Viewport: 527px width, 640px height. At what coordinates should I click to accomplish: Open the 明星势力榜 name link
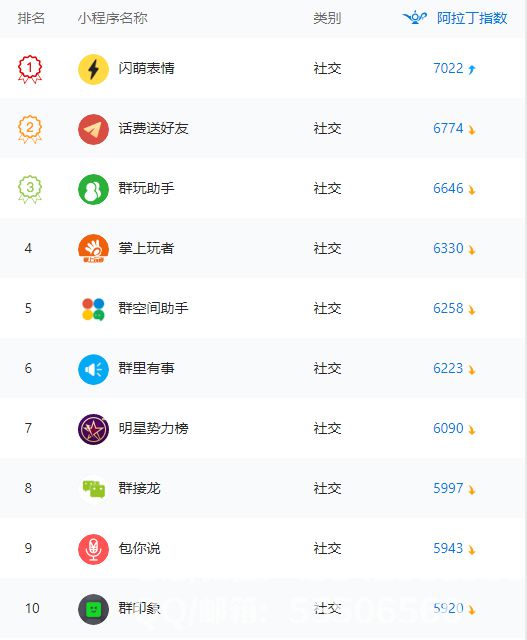153,428
